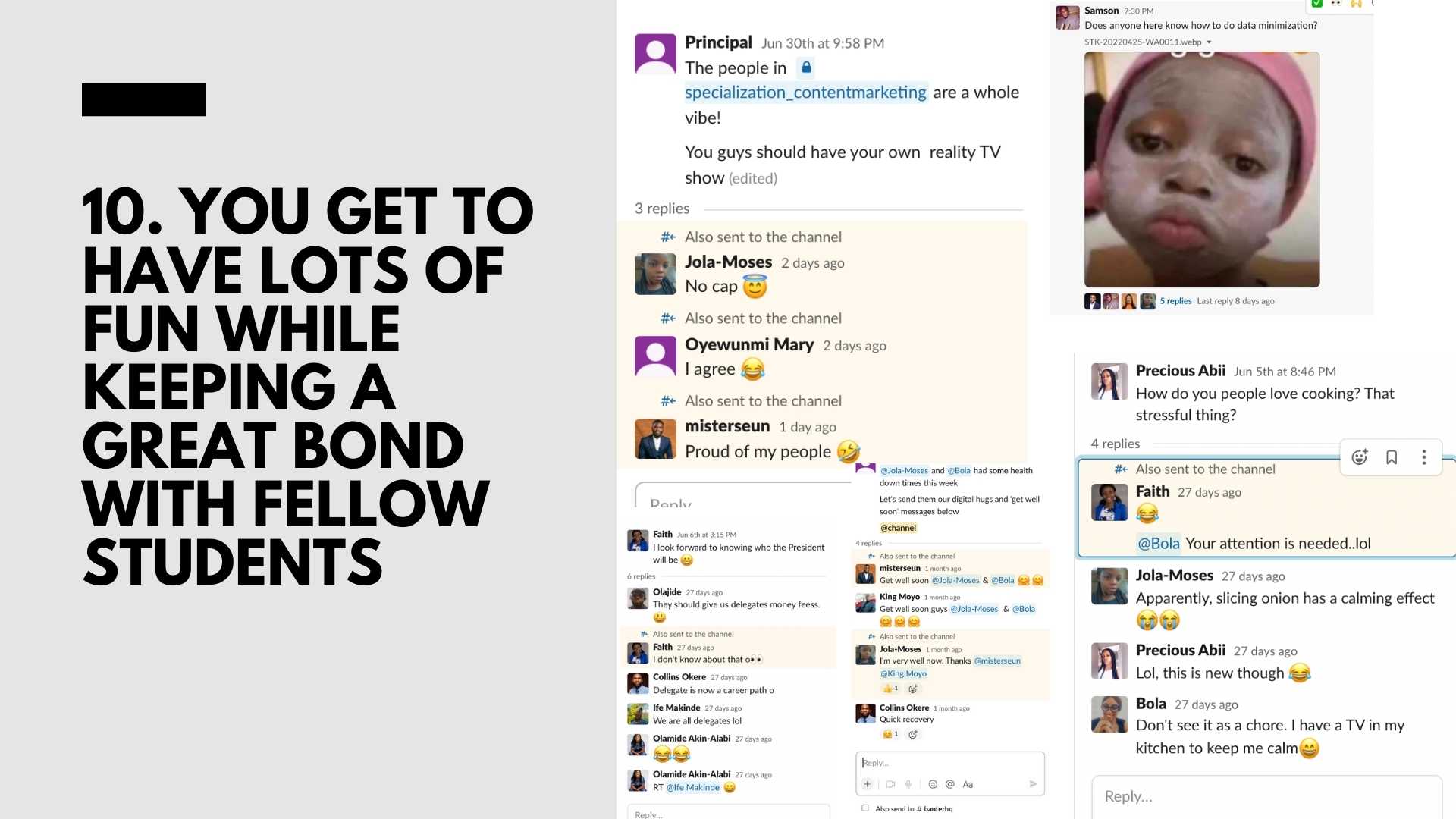Screen dimensions: 1456x819
Task: Click the plus attachment icon in reply box
Action: click(868, 784)
